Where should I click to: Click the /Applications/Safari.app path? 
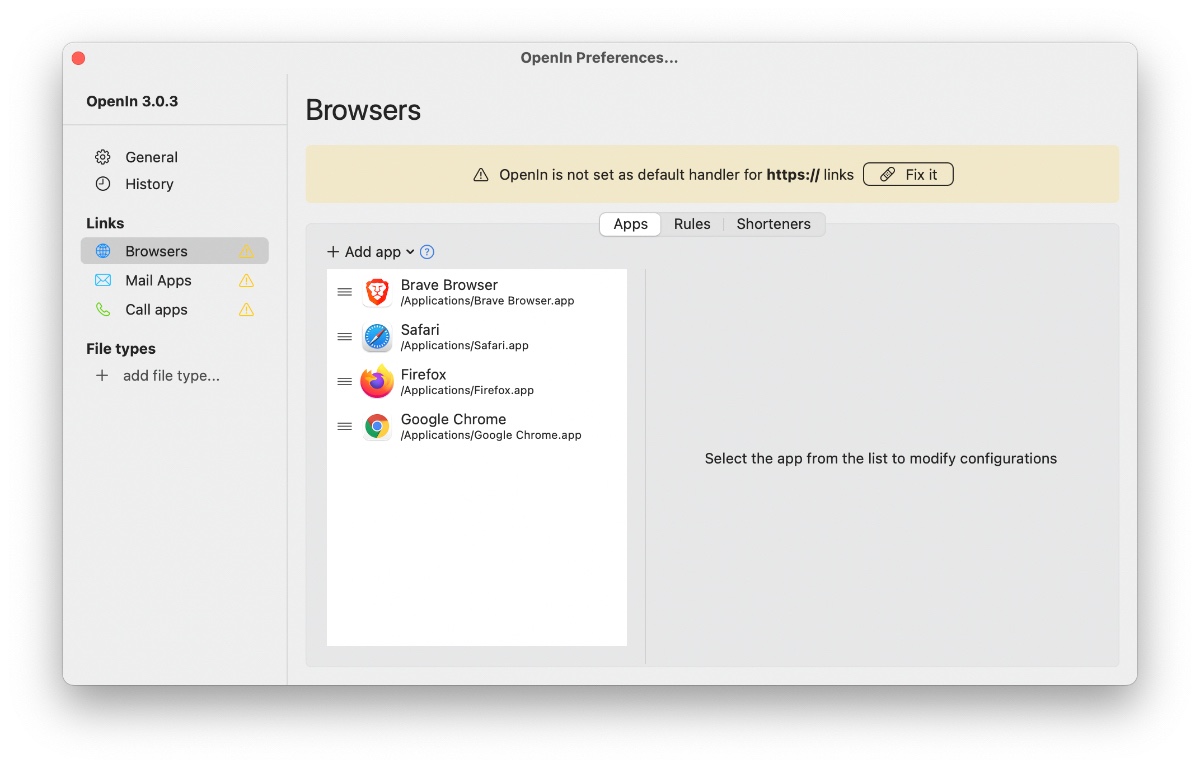(x=464, y=346)
